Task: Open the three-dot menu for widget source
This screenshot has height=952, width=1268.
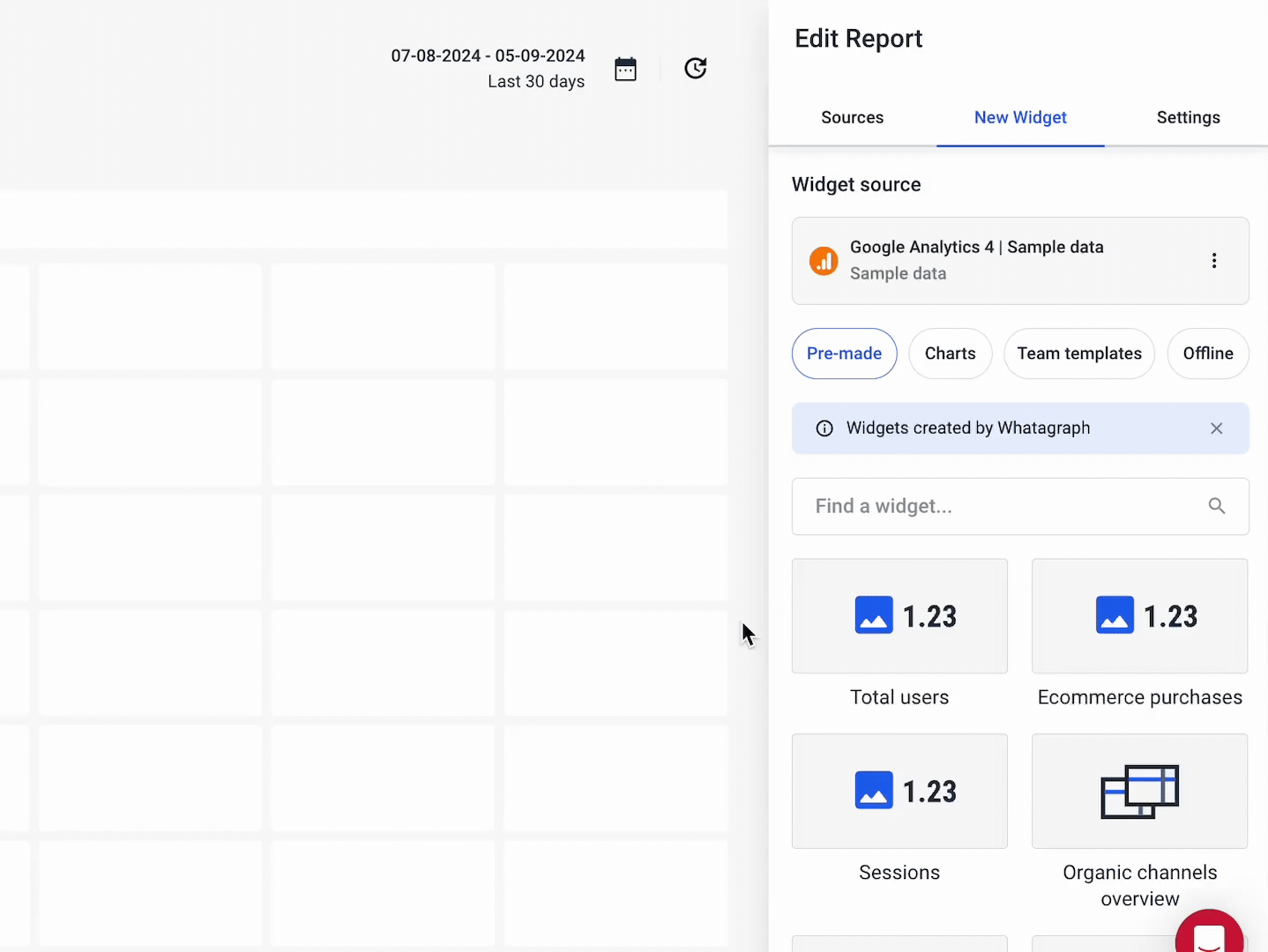Action: point(1214,261)
